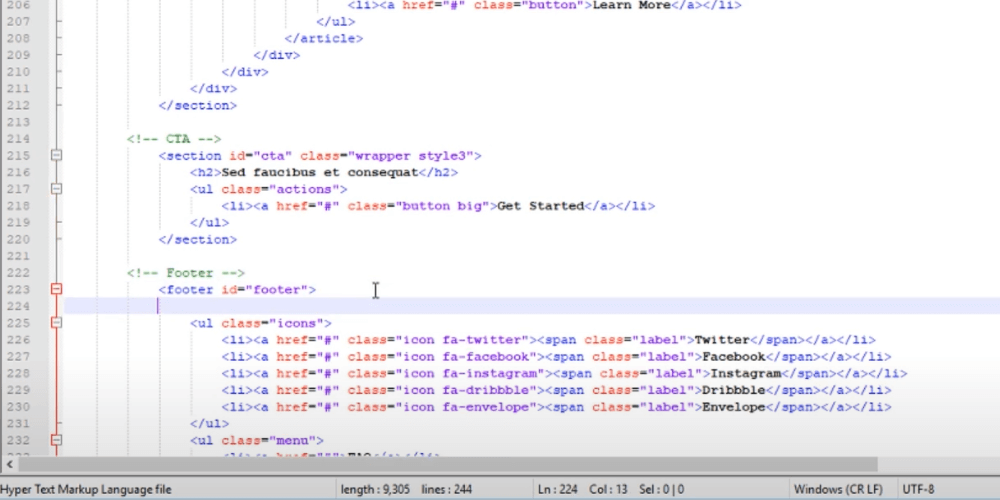
Task: Click the horizontal scrollbar thumb
Action: 448,464
